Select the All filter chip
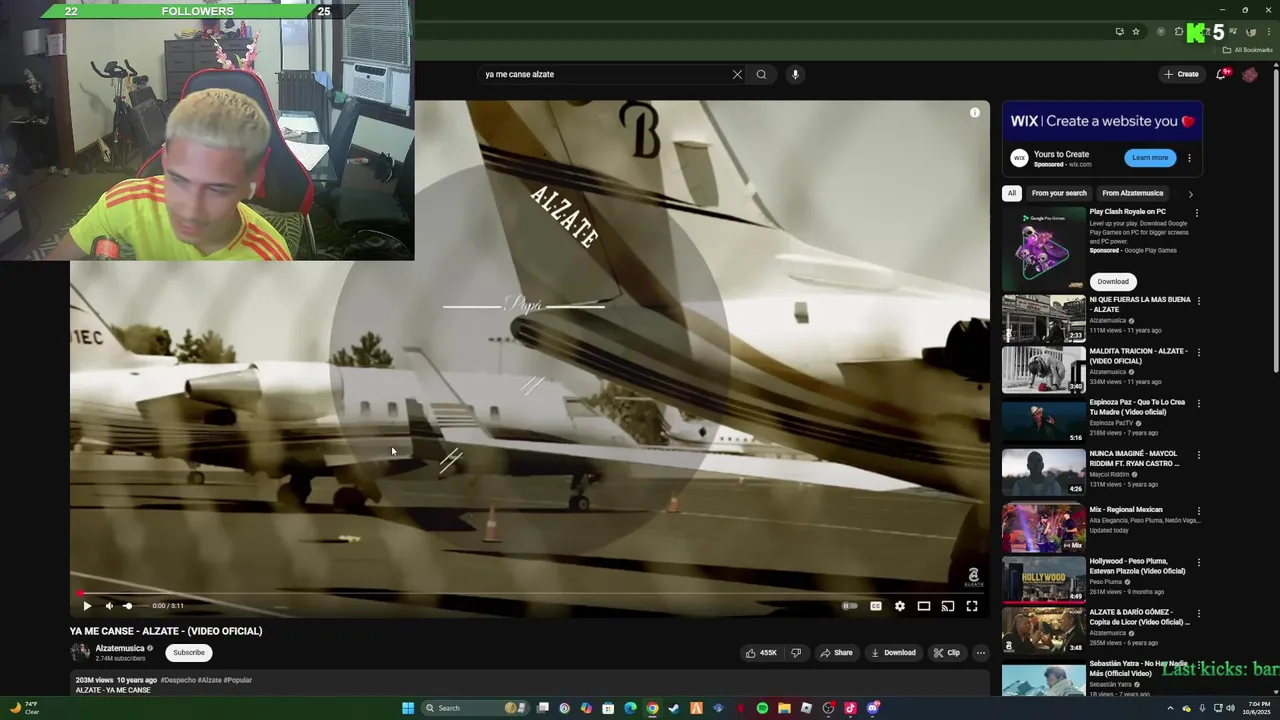 [1012, 193]
